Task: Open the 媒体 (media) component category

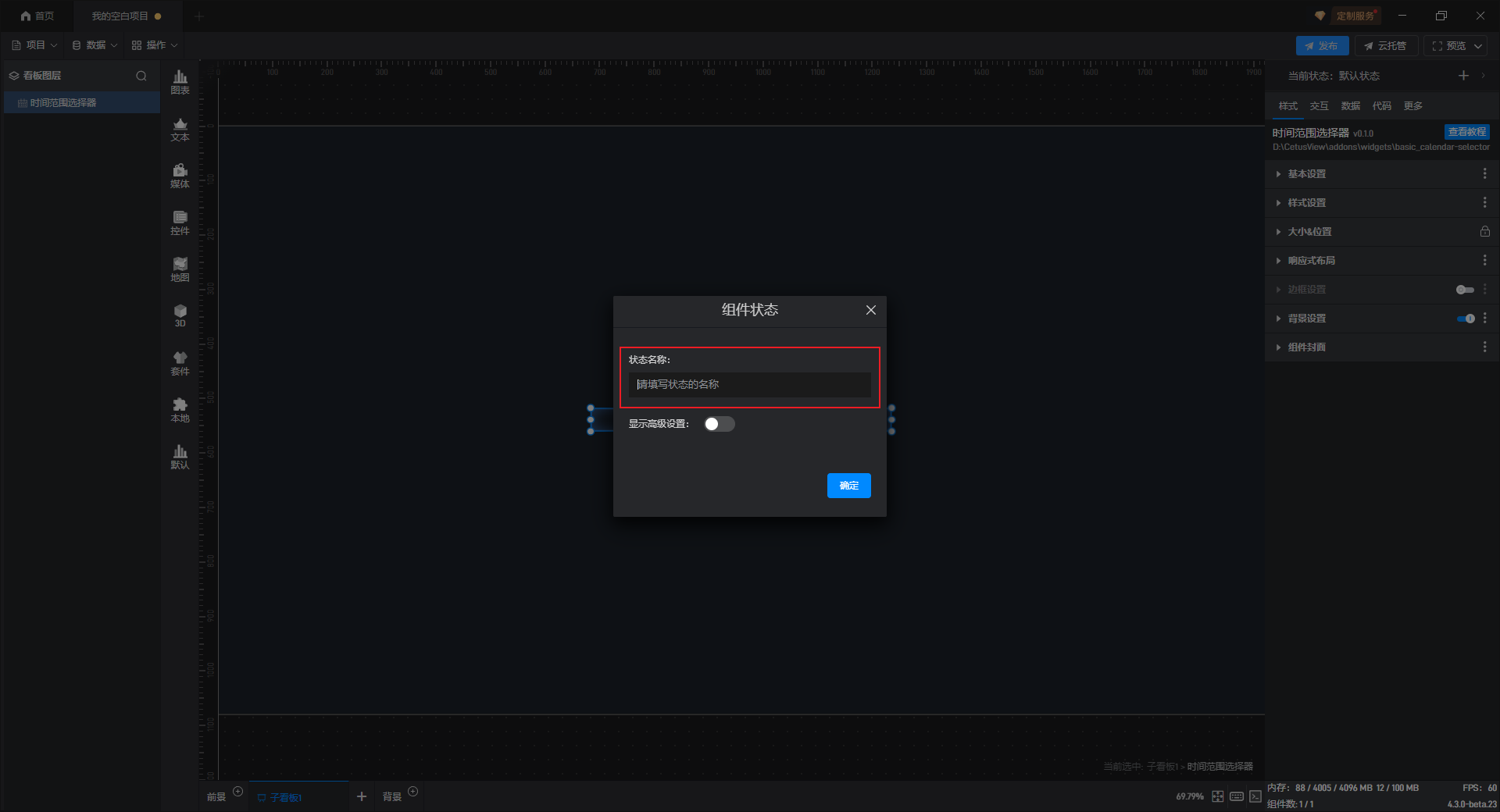Action: [x=180, y=176]
